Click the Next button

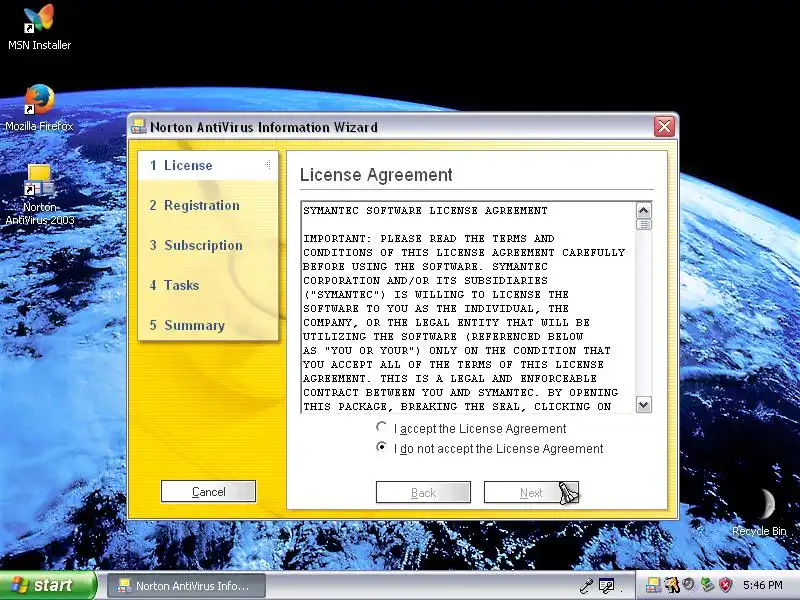pos(531,492)
